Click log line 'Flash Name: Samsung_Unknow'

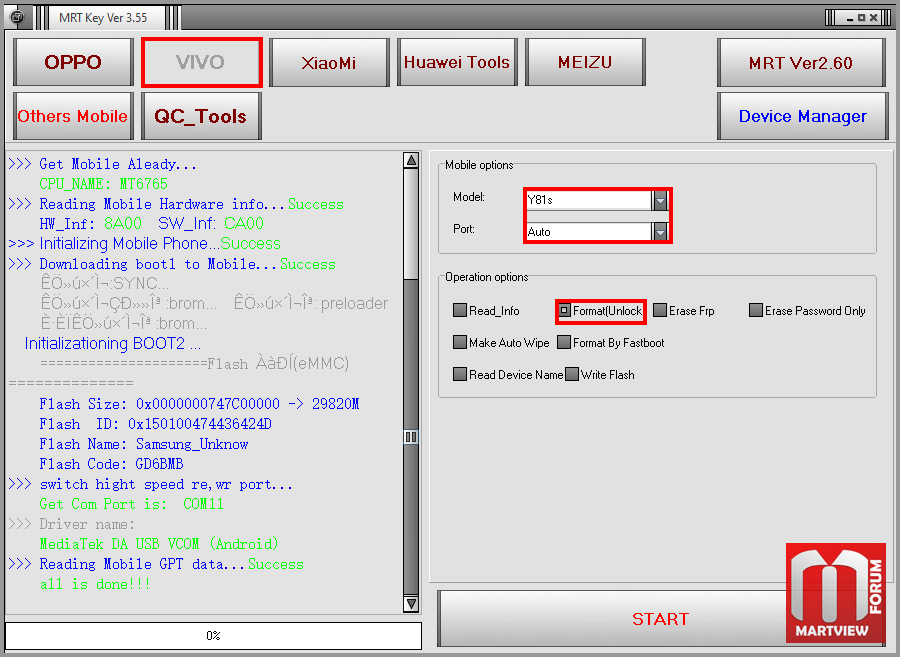point(143,444)
